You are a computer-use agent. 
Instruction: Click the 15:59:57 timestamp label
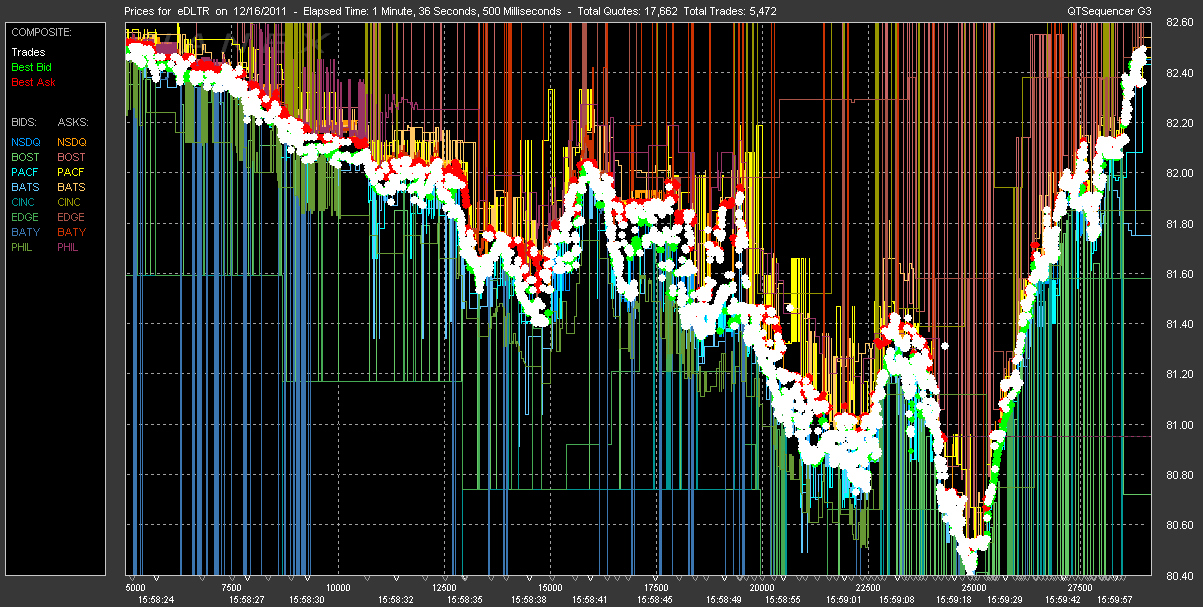(1117, 600)
